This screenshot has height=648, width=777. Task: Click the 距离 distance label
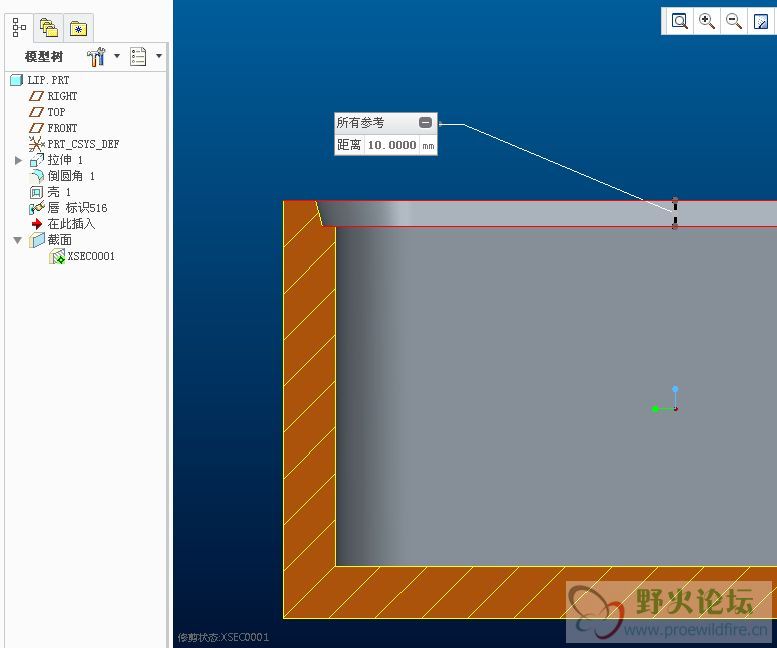(349, 145)
